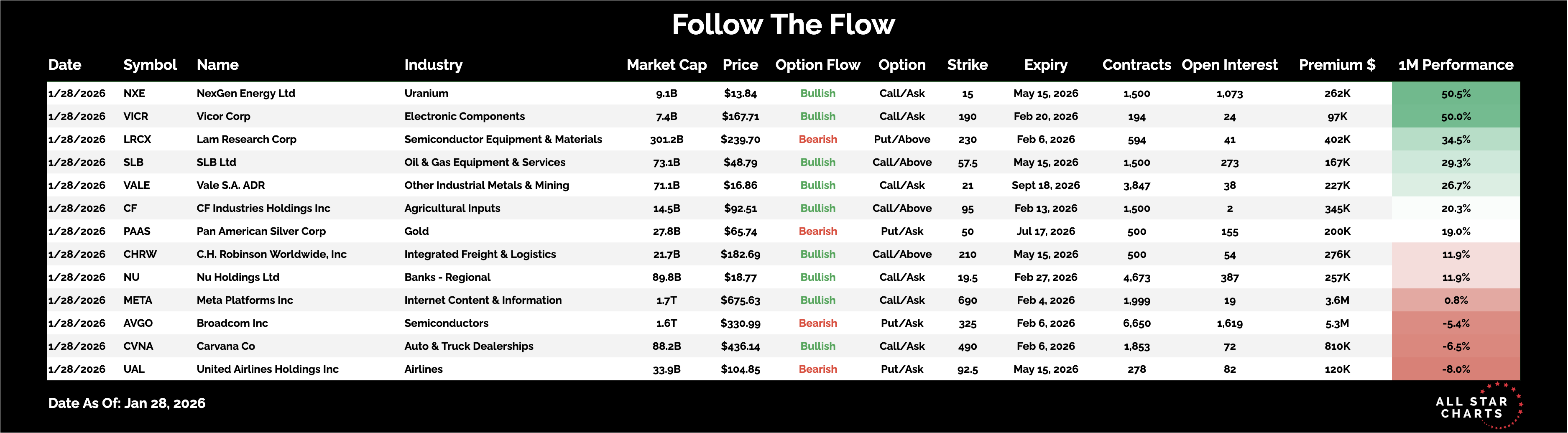This screenshot has height=433, width=1568.
Task: Click the Bullish flow label for CVNA
Action: (x=817, y=346)
